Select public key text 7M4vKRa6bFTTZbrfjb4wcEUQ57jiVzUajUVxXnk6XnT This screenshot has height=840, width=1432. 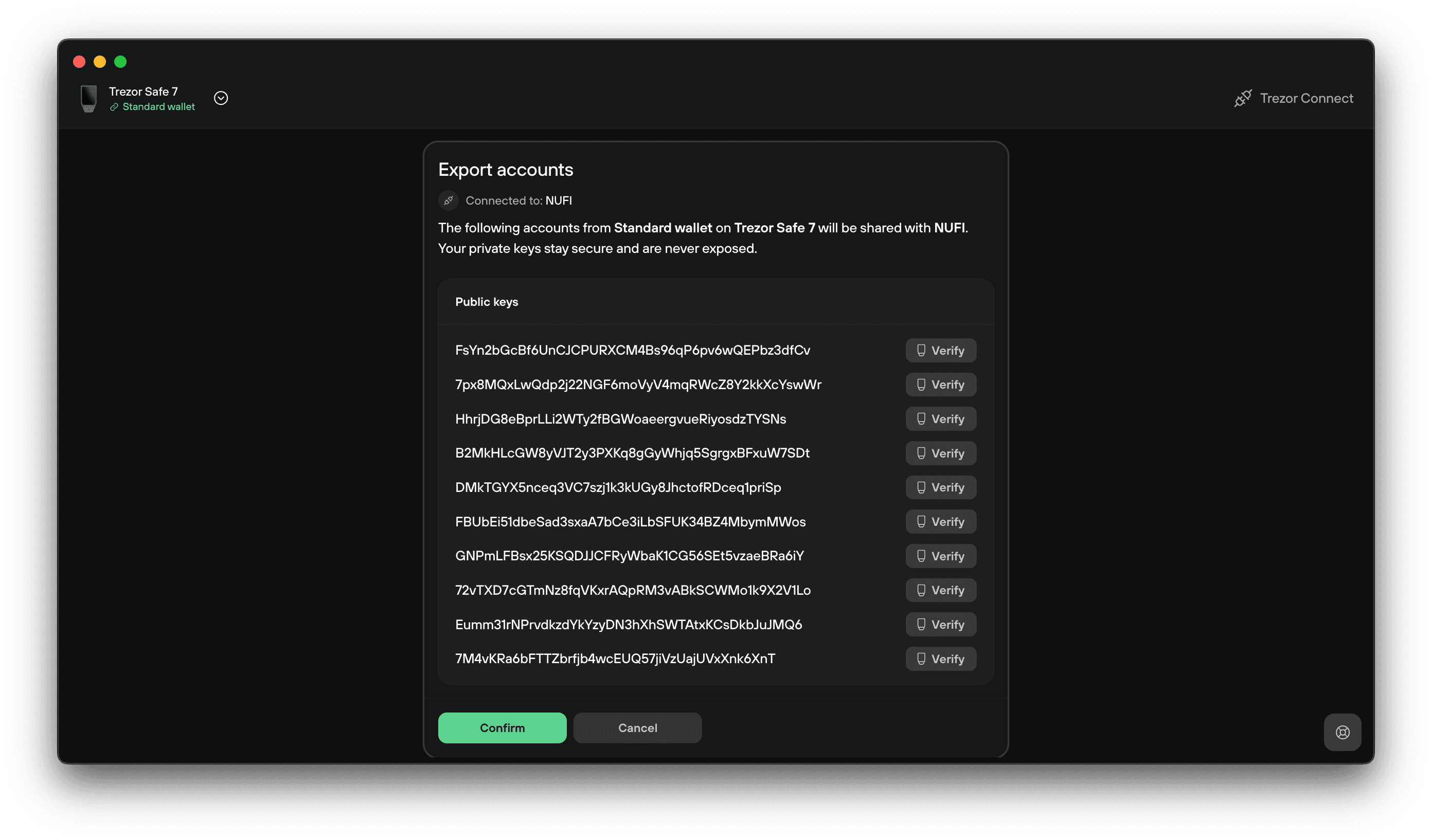615,659
